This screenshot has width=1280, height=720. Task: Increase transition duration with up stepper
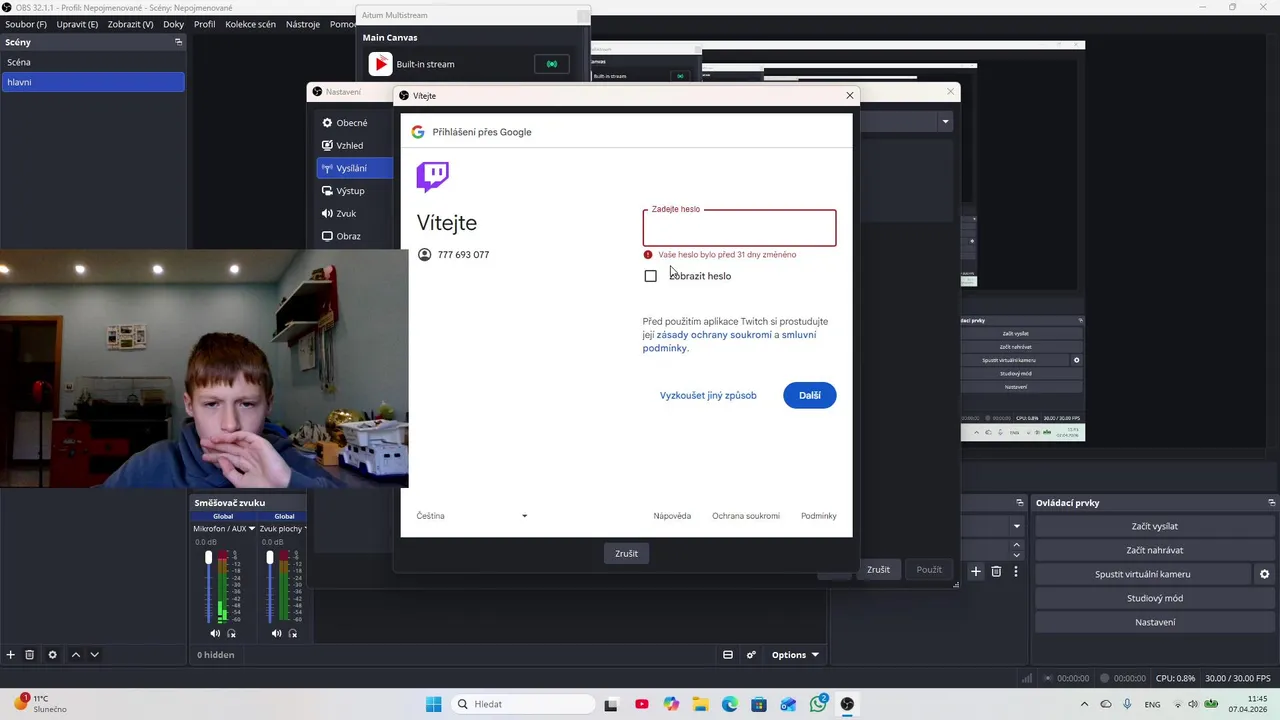click(x=1017, y=544)
